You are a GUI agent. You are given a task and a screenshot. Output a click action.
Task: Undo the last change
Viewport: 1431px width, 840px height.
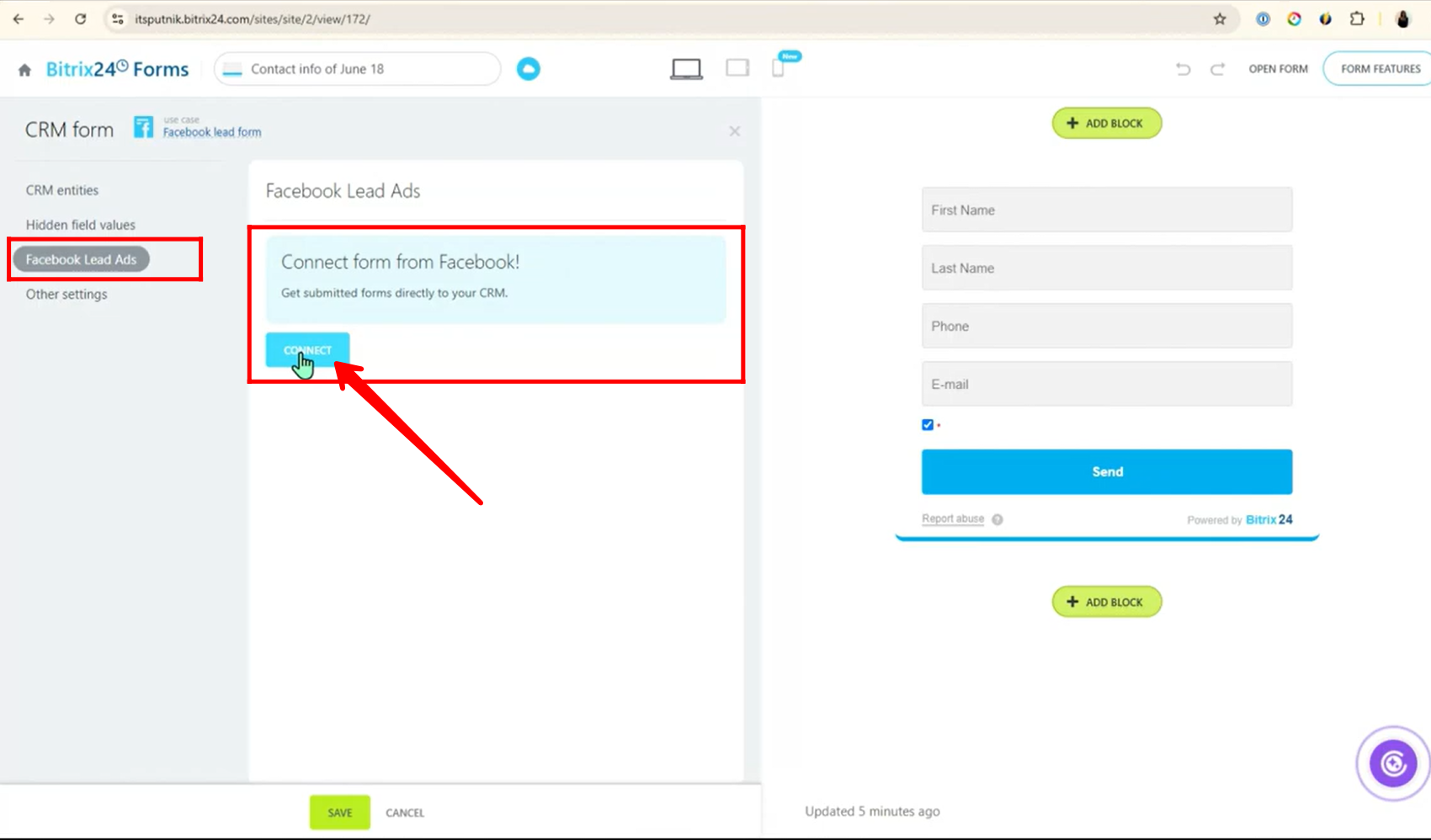click(1183, 69)
